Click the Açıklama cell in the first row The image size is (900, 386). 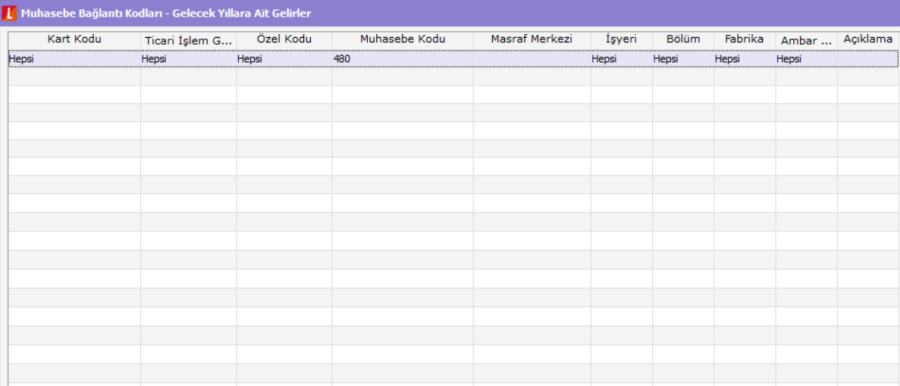coord(868,59)
